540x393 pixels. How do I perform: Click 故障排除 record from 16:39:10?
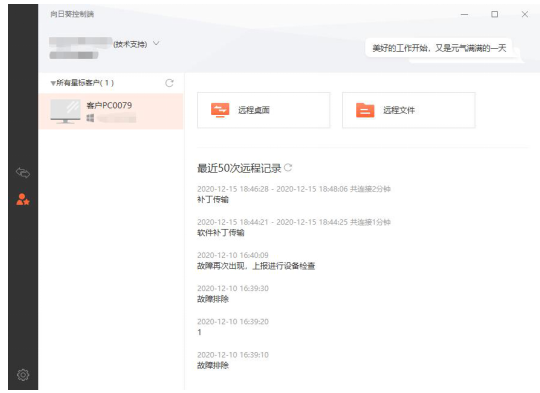[x=213, y=365]
